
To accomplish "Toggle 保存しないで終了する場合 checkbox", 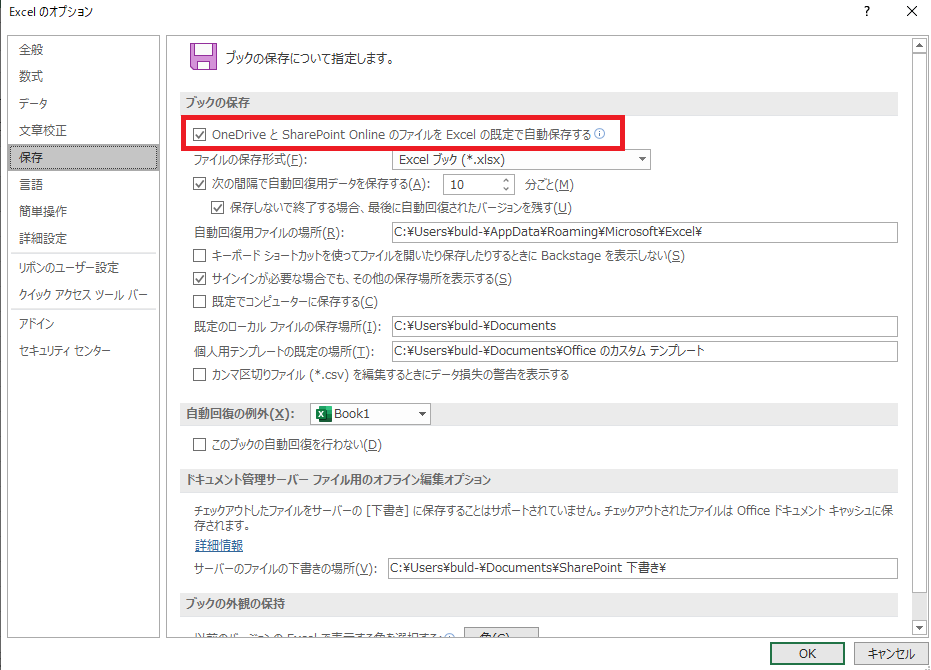I will pos(218,207).
